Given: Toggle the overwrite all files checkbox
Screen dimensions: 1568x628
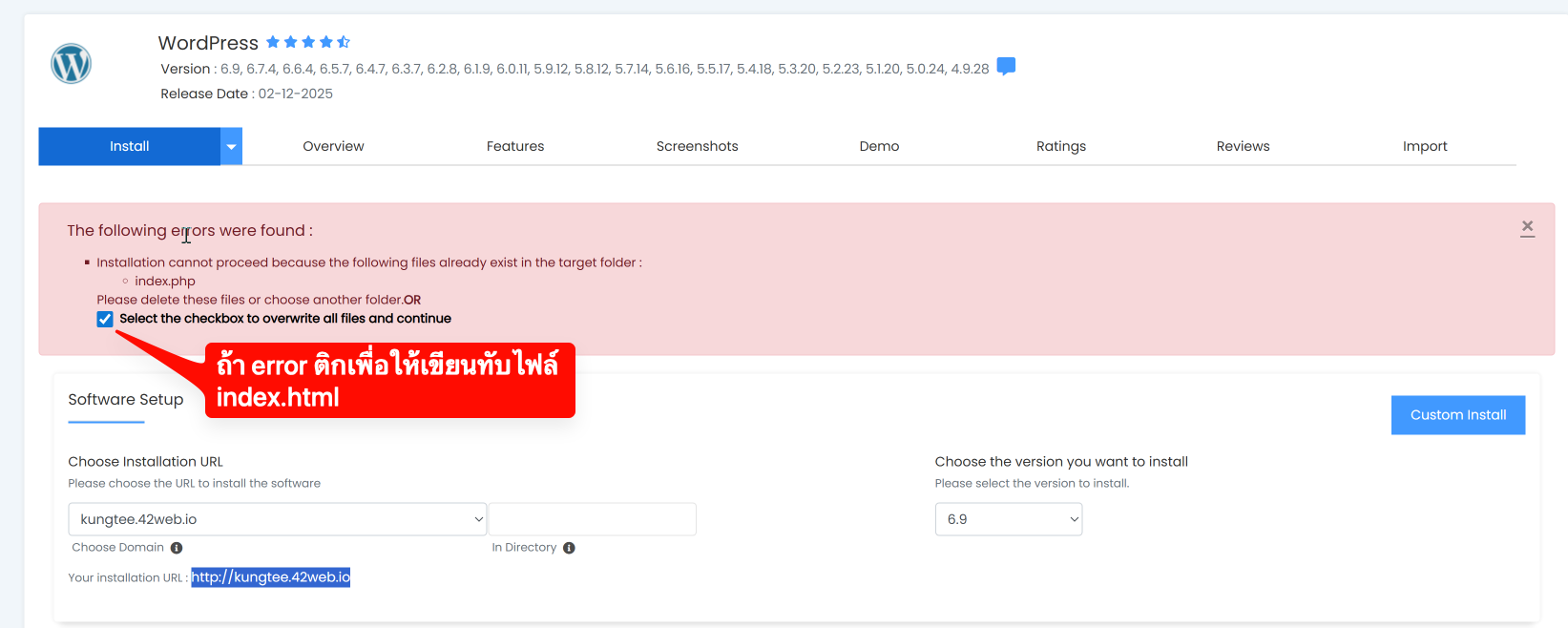Looking at the screenshot, I should [x=105, y=319].
